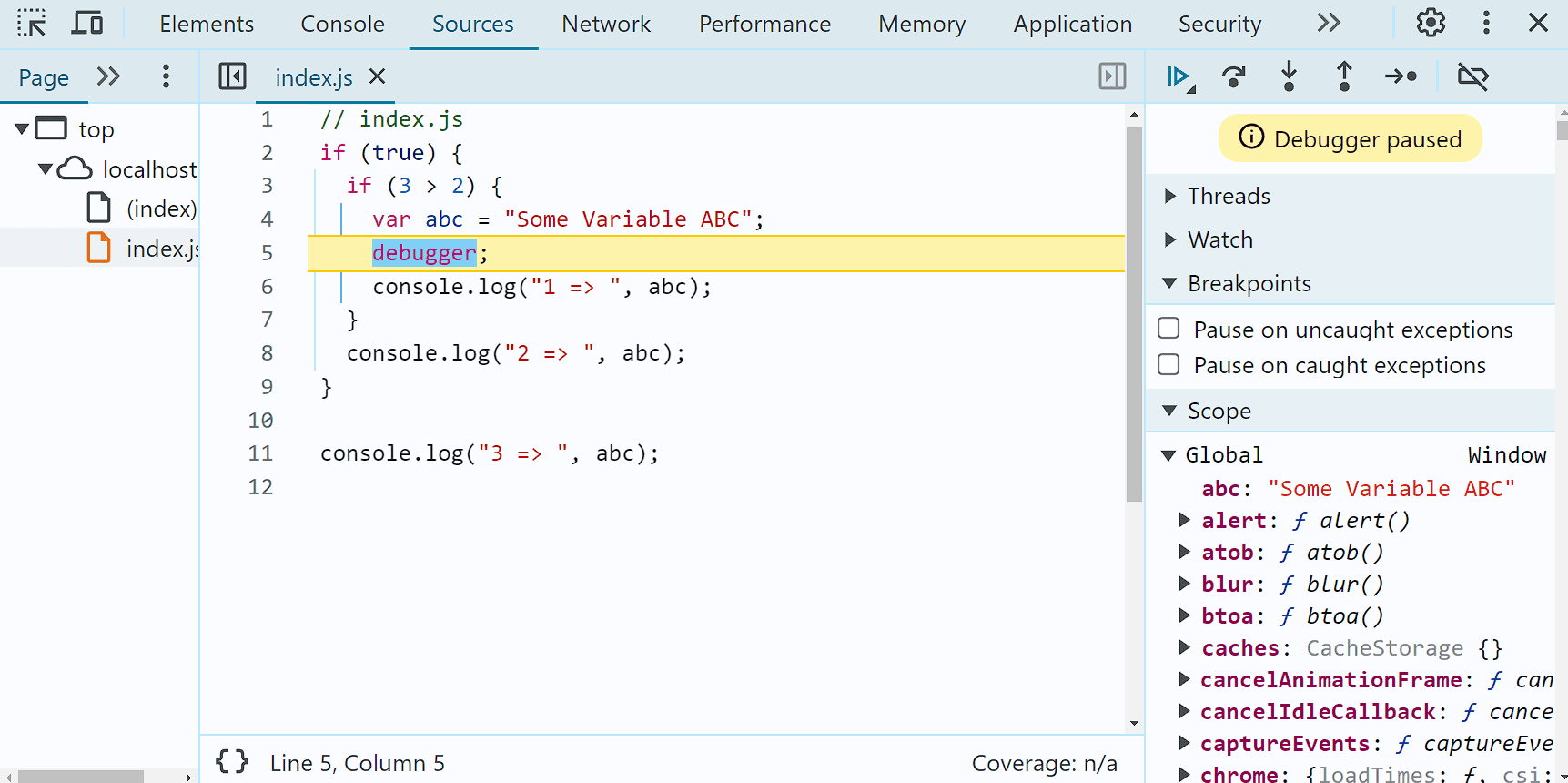Select the Sources tab
The height and width of the screenshot is (783, 1568).
[473, 24]
